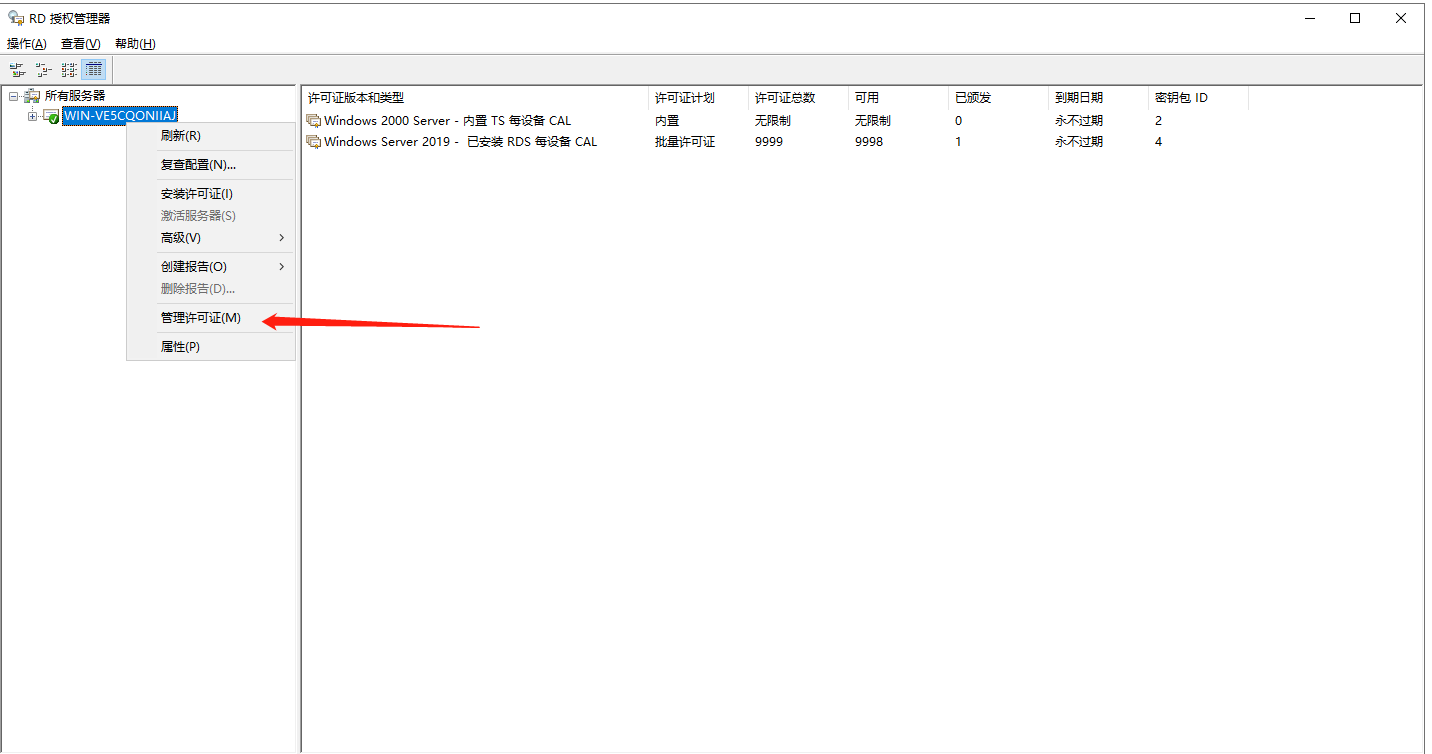
Task: Choose 复查配置(N)... from the context menu
Action: 211,165
